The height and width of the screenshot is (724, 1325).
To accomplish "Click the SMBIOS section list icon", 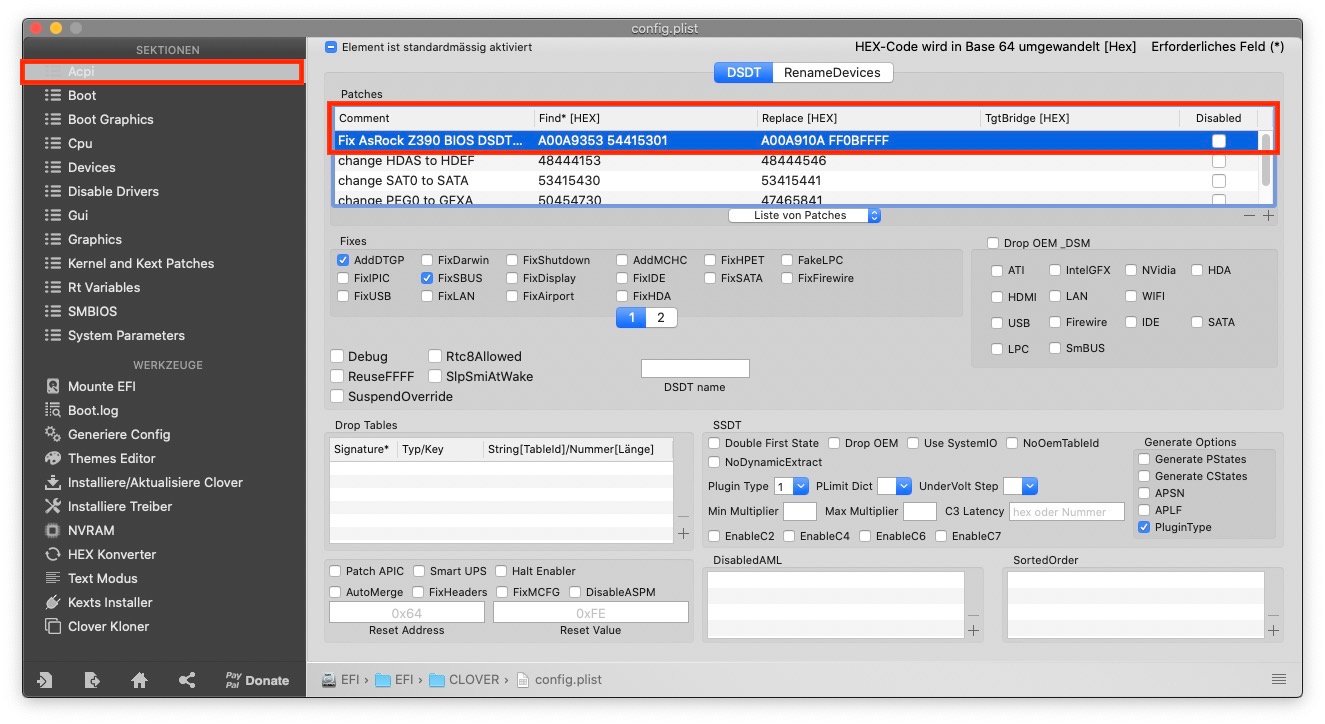I will click(x=52, y=312).
